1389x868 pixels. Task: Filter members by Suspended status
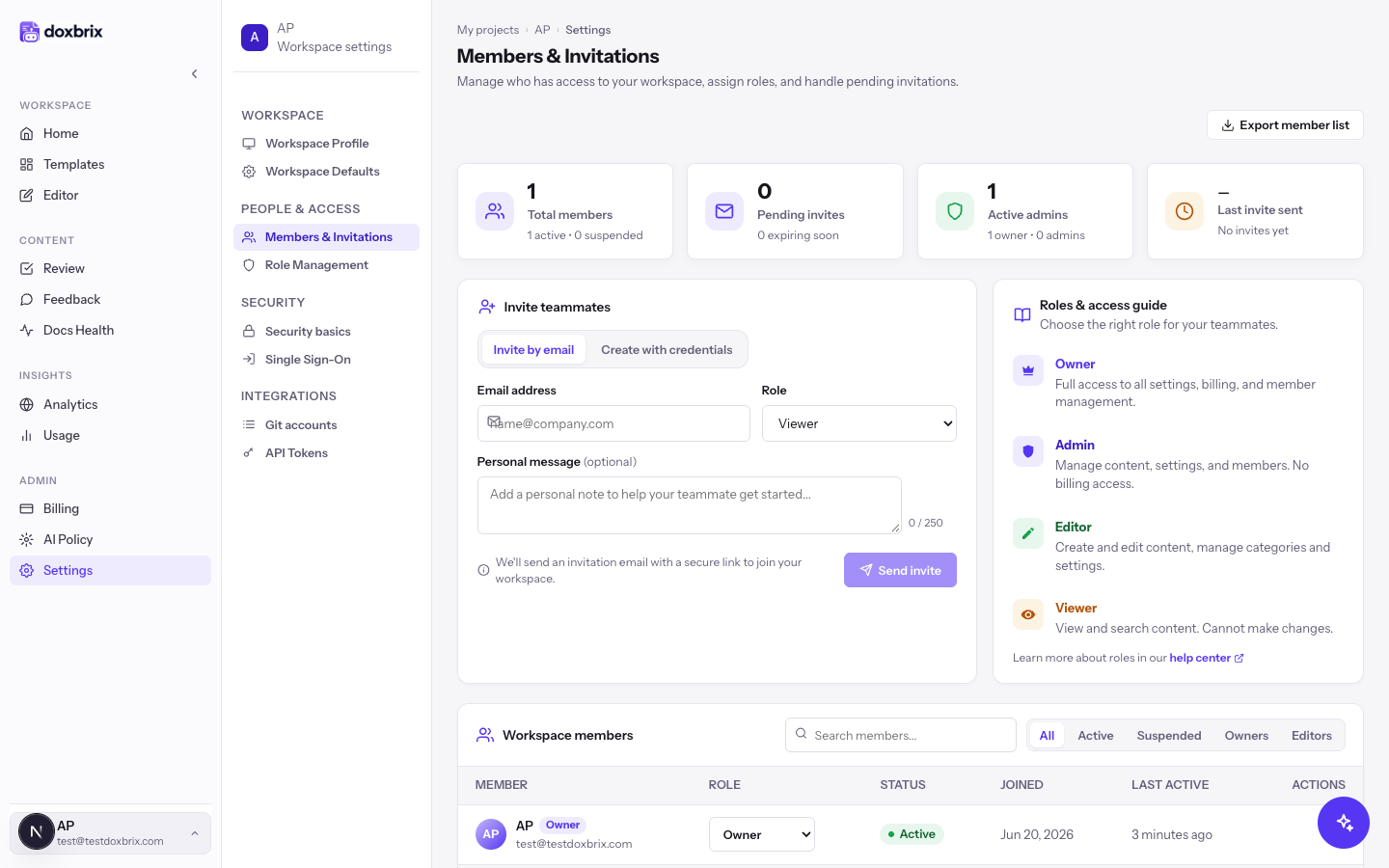point(1169,735)
